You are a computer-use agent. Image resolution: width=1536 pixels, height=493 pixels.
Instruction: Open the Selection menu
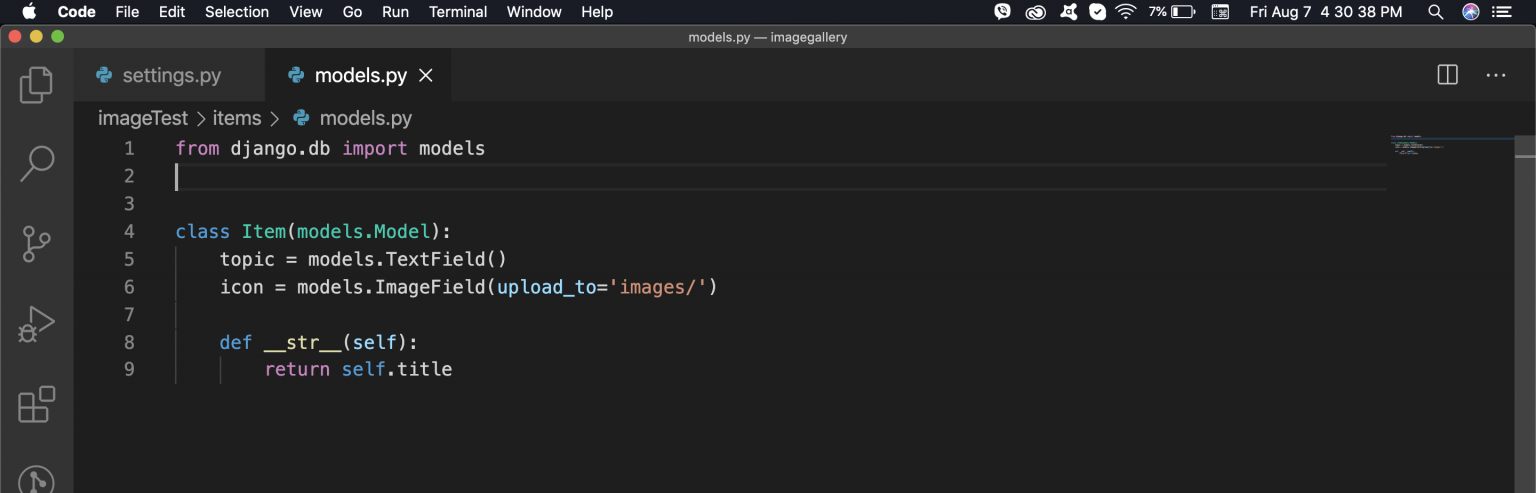click(237, 12)
